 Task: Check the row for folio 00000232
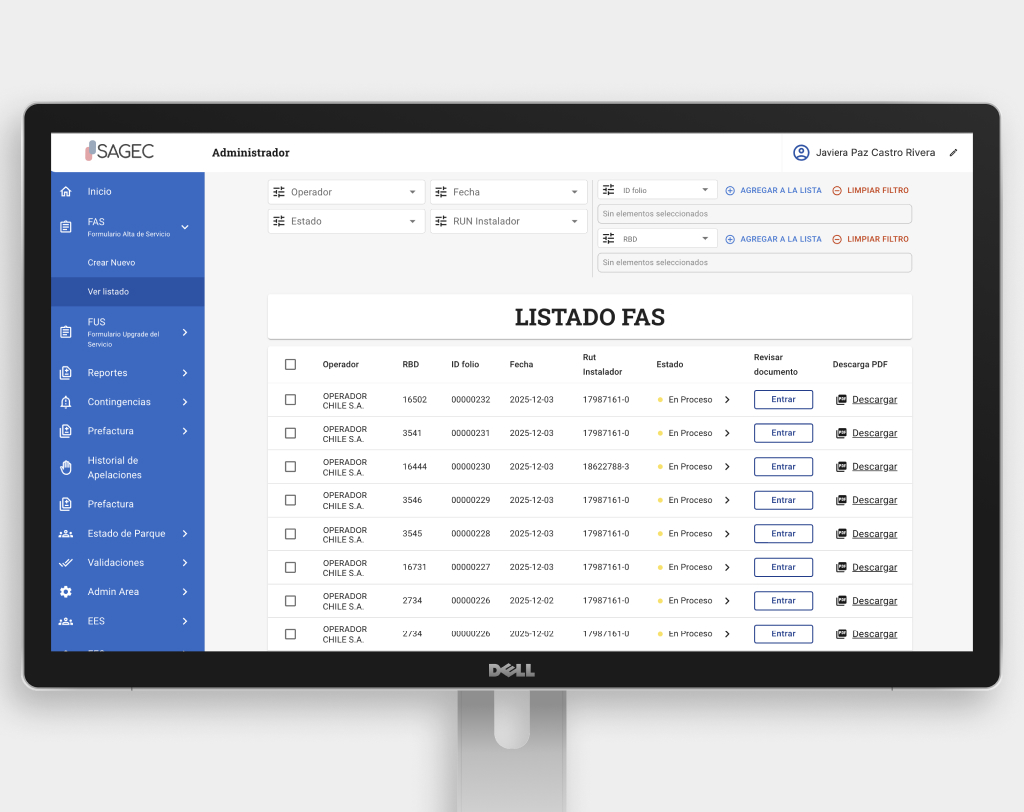[290, 400]
